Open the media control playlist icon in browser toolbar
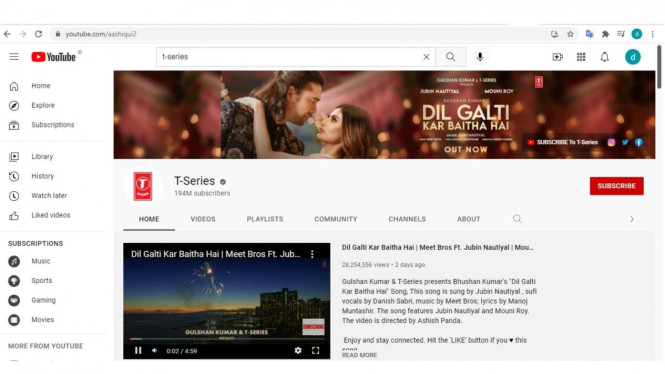Image resolution: width=665 pixels, height=374 pixels. (x=621, y=34)
